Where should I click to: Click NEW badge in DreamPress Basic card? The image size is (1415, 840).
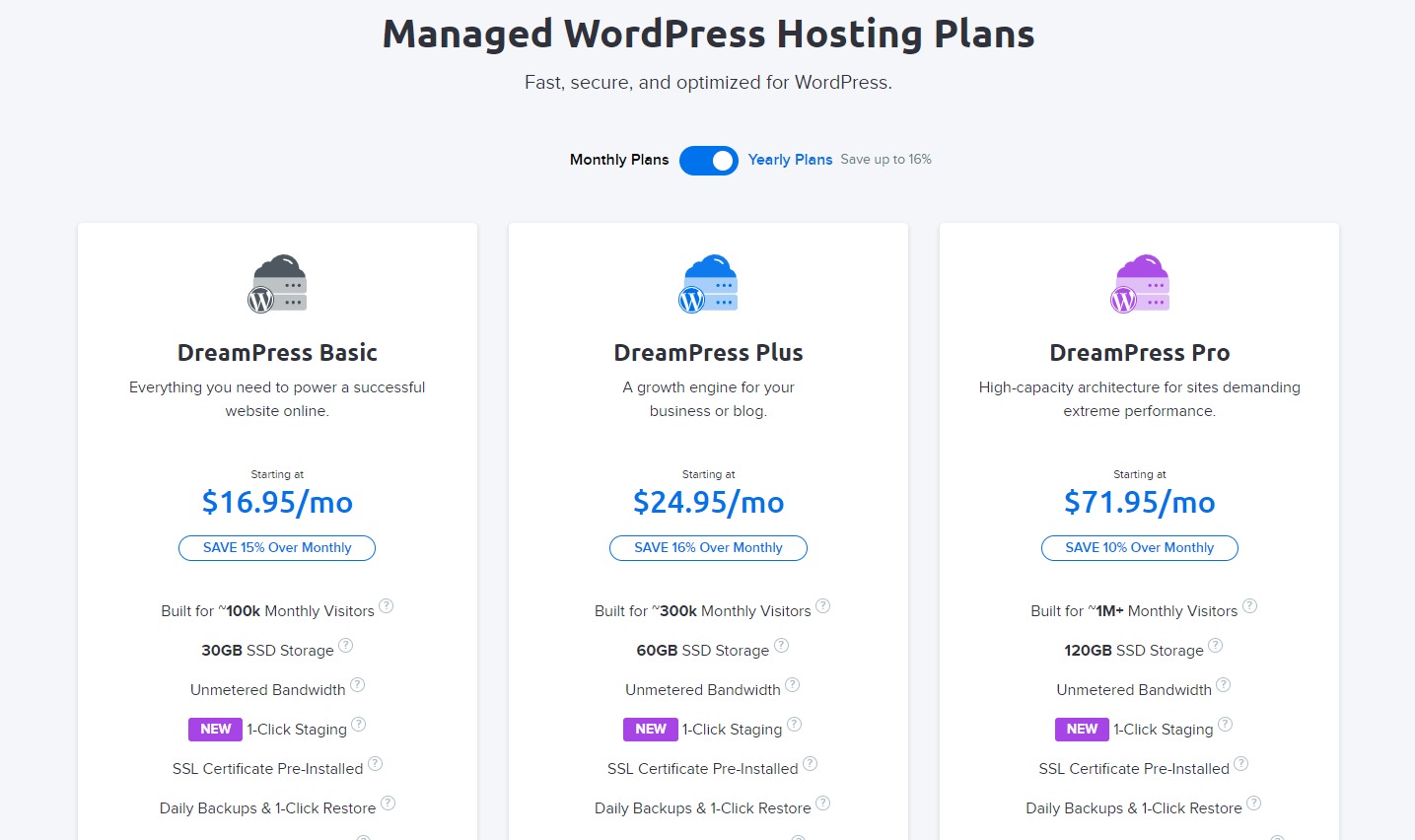click(215, 730)
